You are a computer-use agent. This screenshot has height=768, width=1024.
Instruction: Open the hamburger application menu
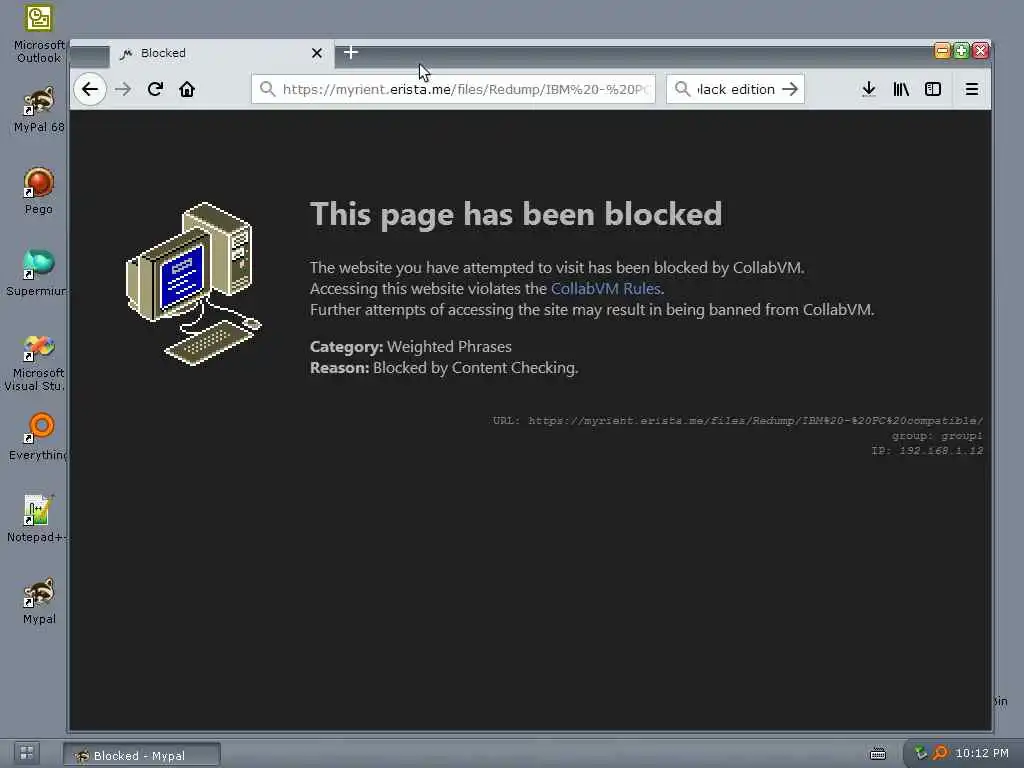click(972, 89)
